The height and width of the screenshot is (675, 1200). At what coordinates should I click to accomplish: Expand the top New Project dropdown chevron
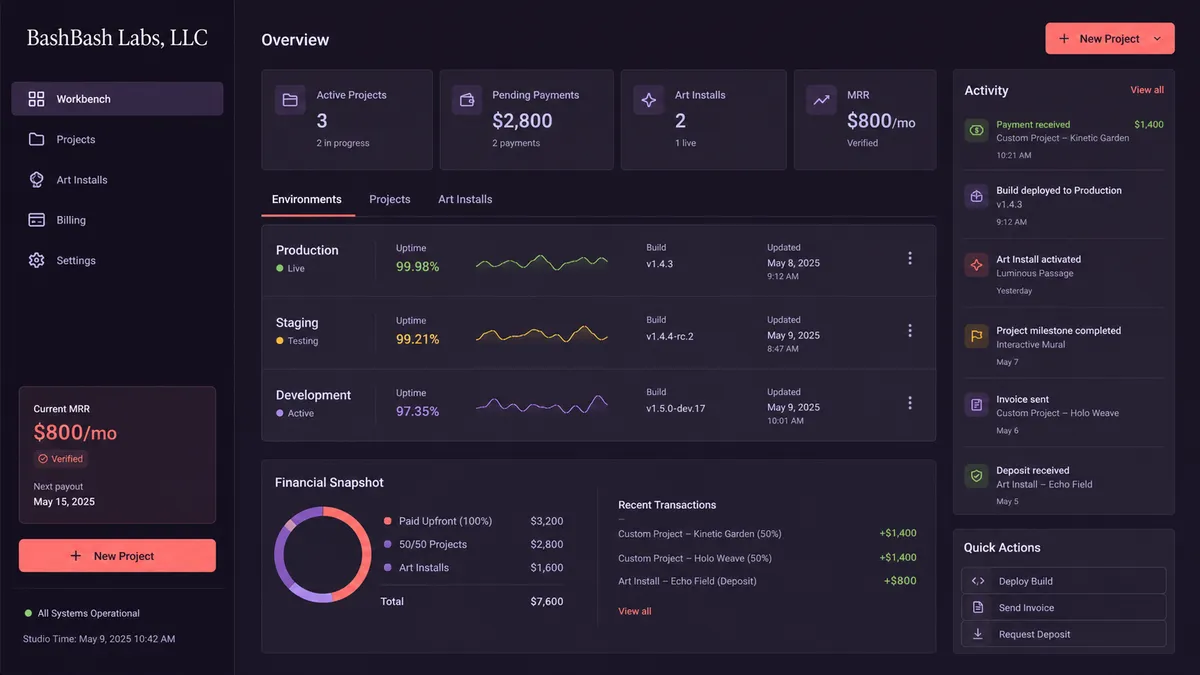1157,39
